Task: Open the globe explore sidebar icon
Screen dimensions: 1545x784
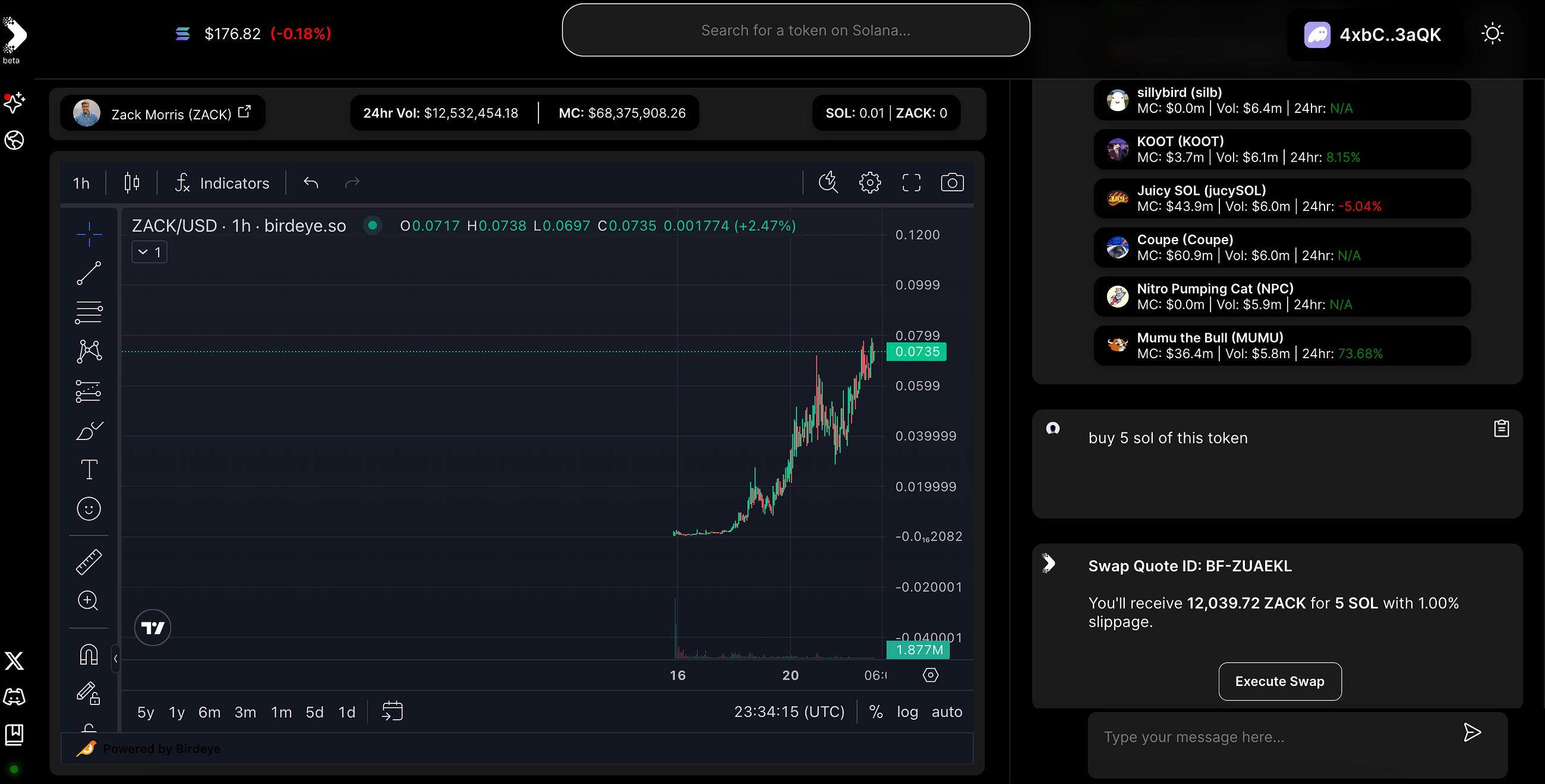Action: point(14,140)
